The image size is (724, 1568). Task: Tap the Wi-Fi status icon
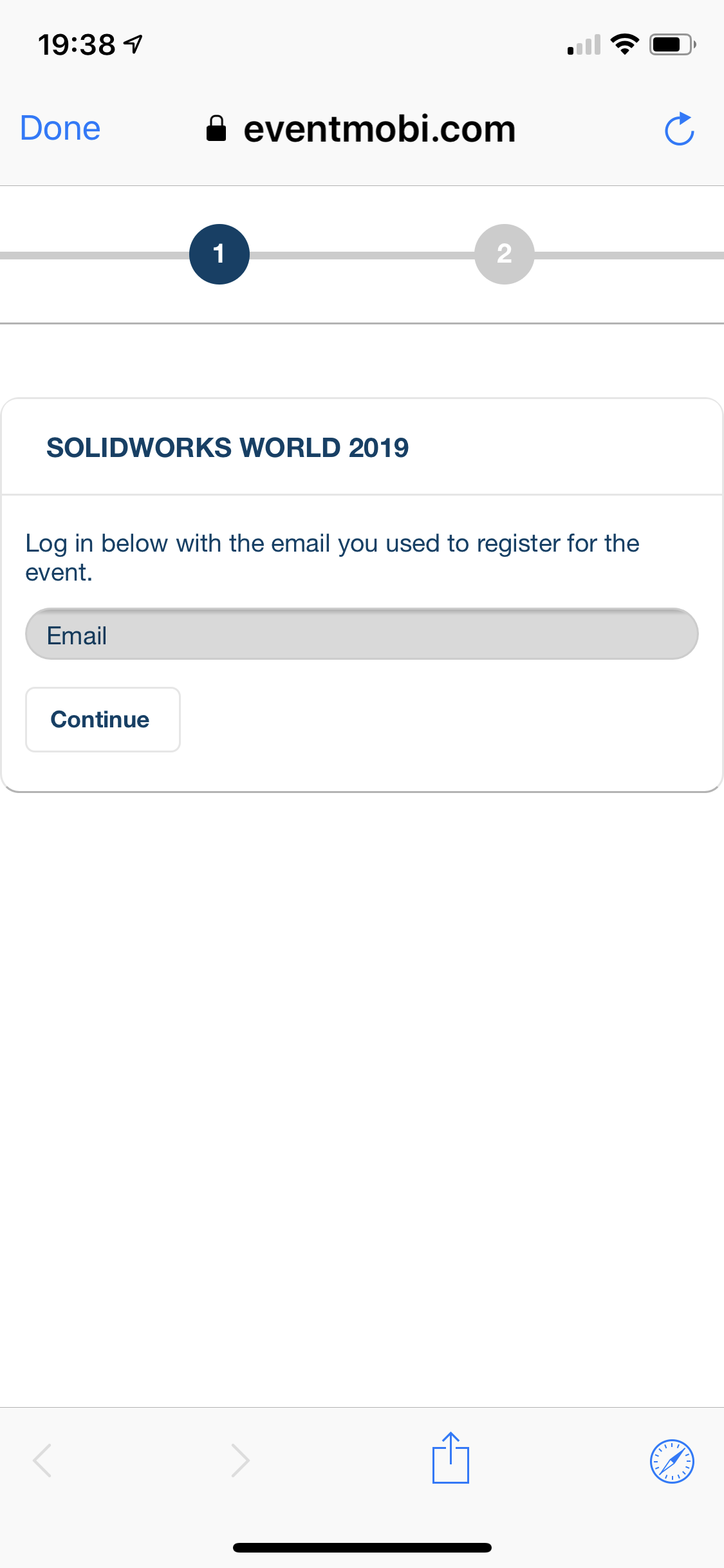click(x=624, y=44)
